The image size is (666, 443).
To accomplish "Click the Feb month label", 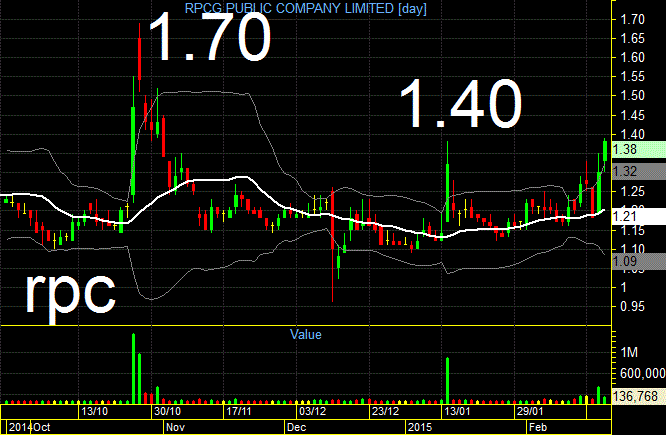I will pos(538,427).
